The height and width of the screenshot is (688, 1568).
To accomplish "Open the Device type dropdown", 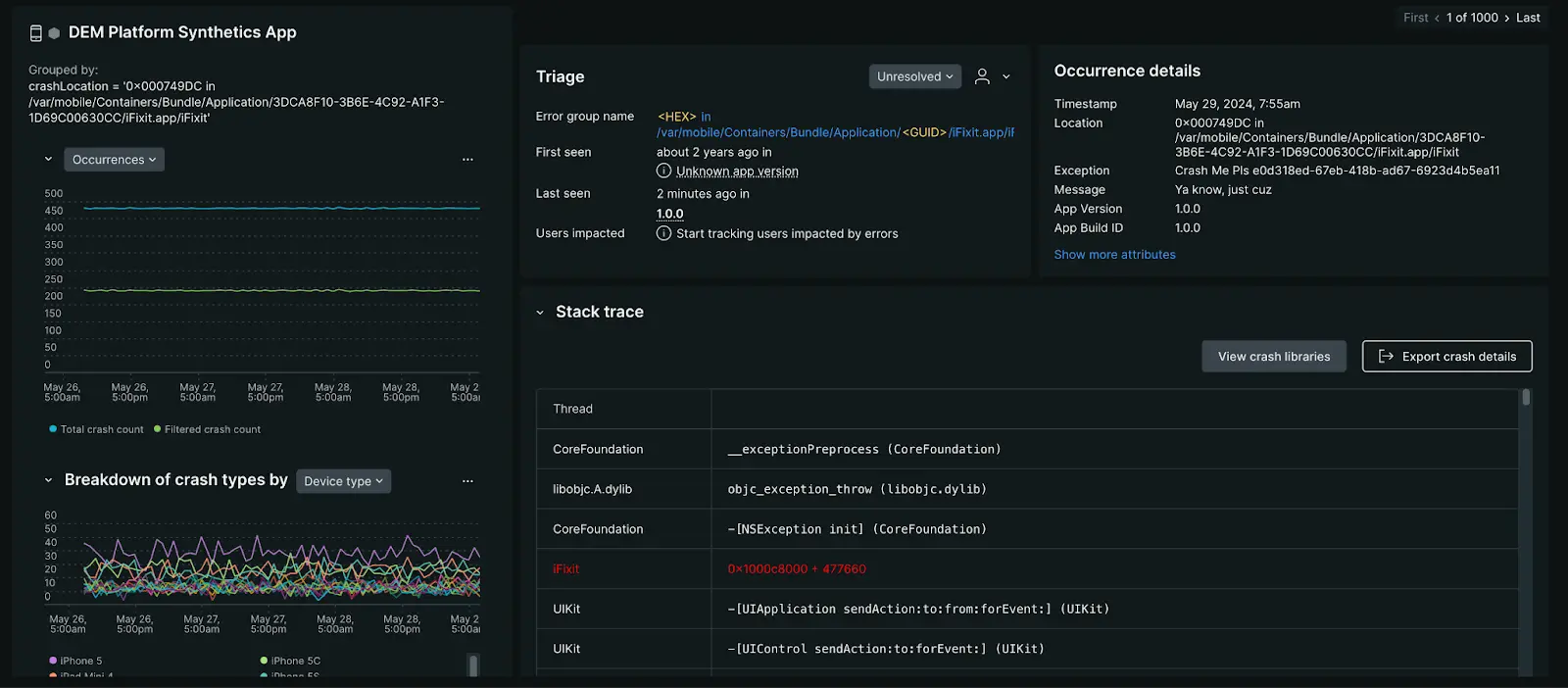I will [343, 481].
